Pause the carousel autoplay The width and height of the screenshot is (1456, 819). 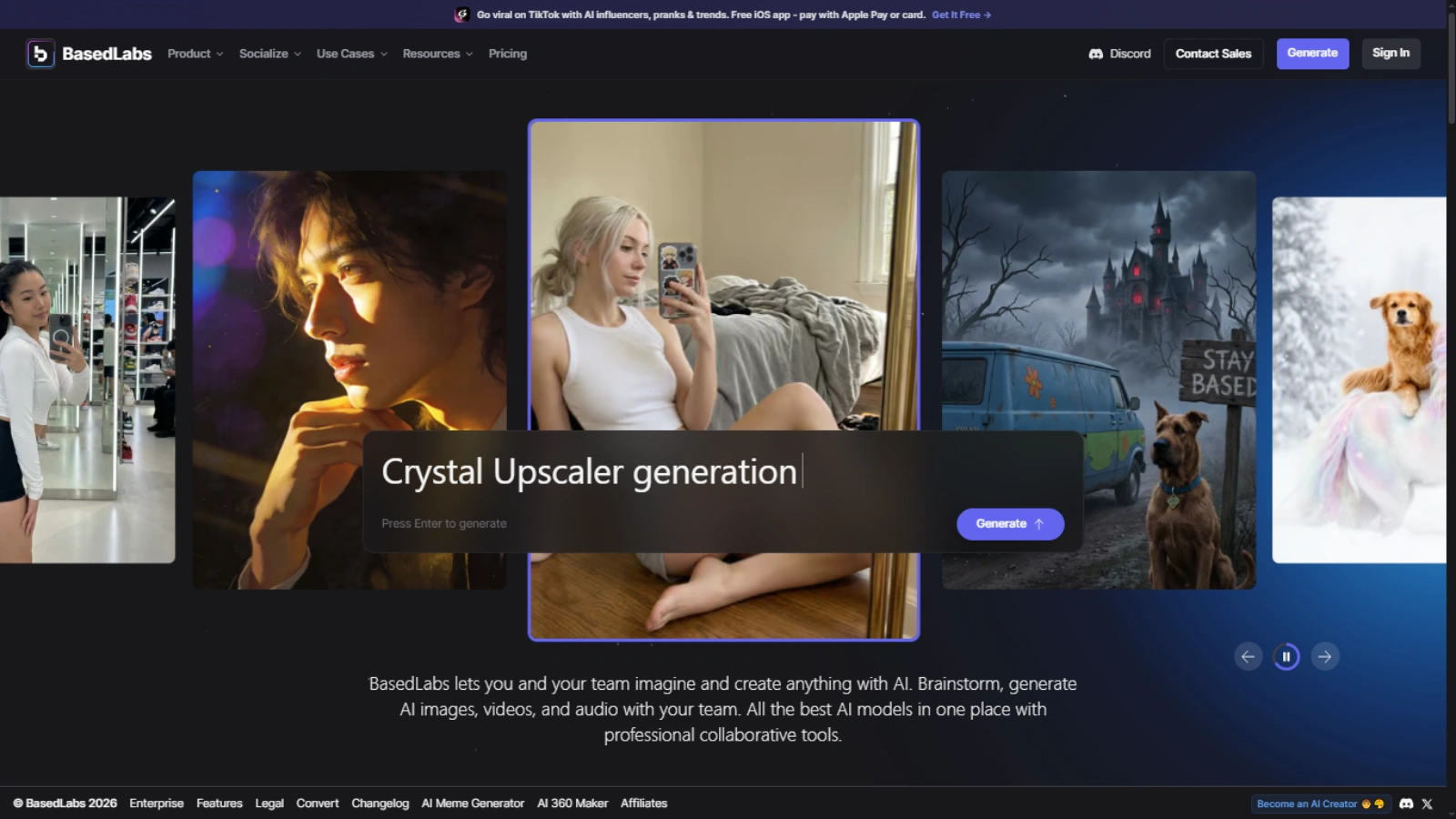(x=1286, y=656)
